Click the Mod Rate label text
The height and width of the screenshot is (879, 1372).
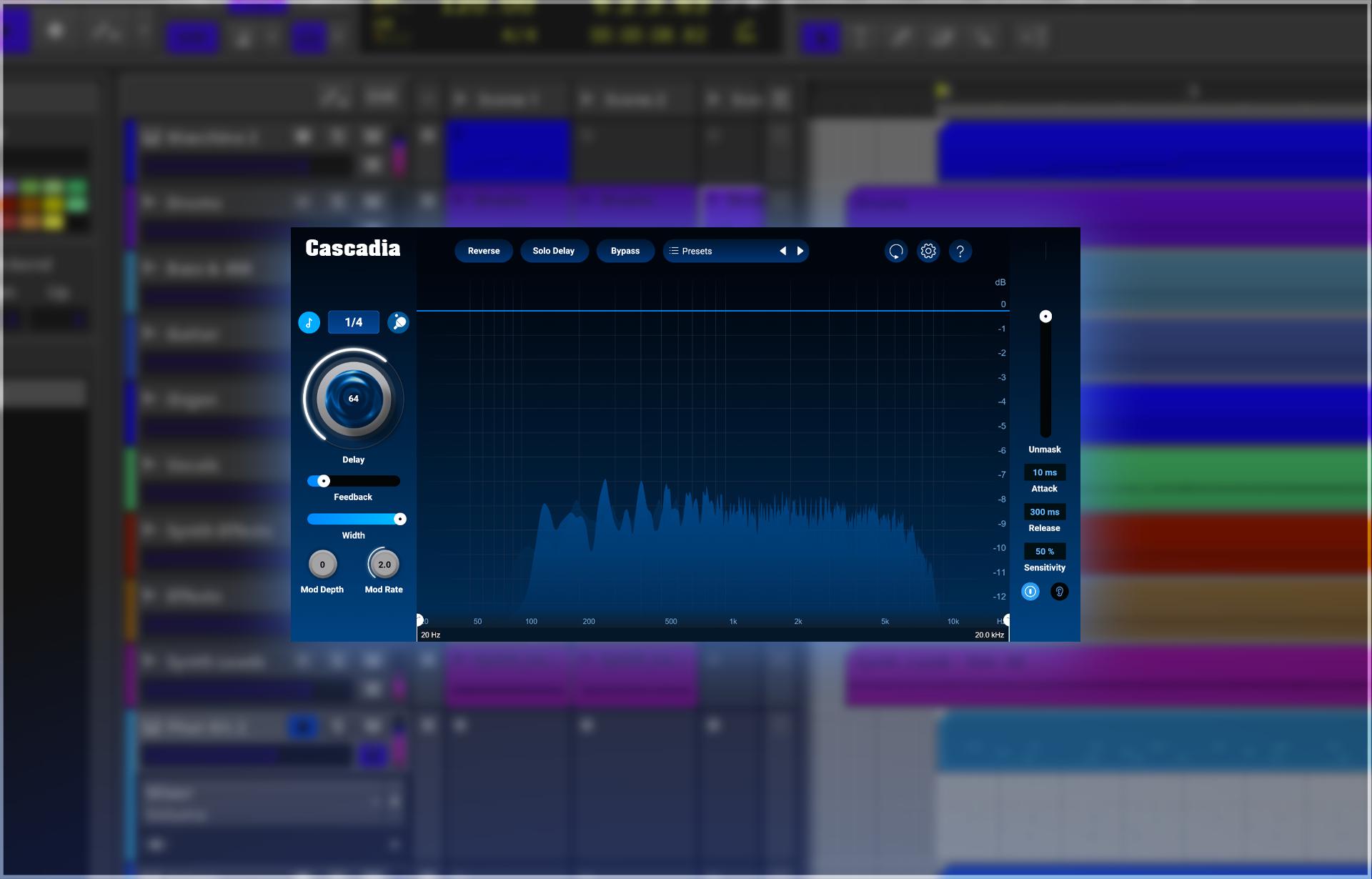pos(384,590)
